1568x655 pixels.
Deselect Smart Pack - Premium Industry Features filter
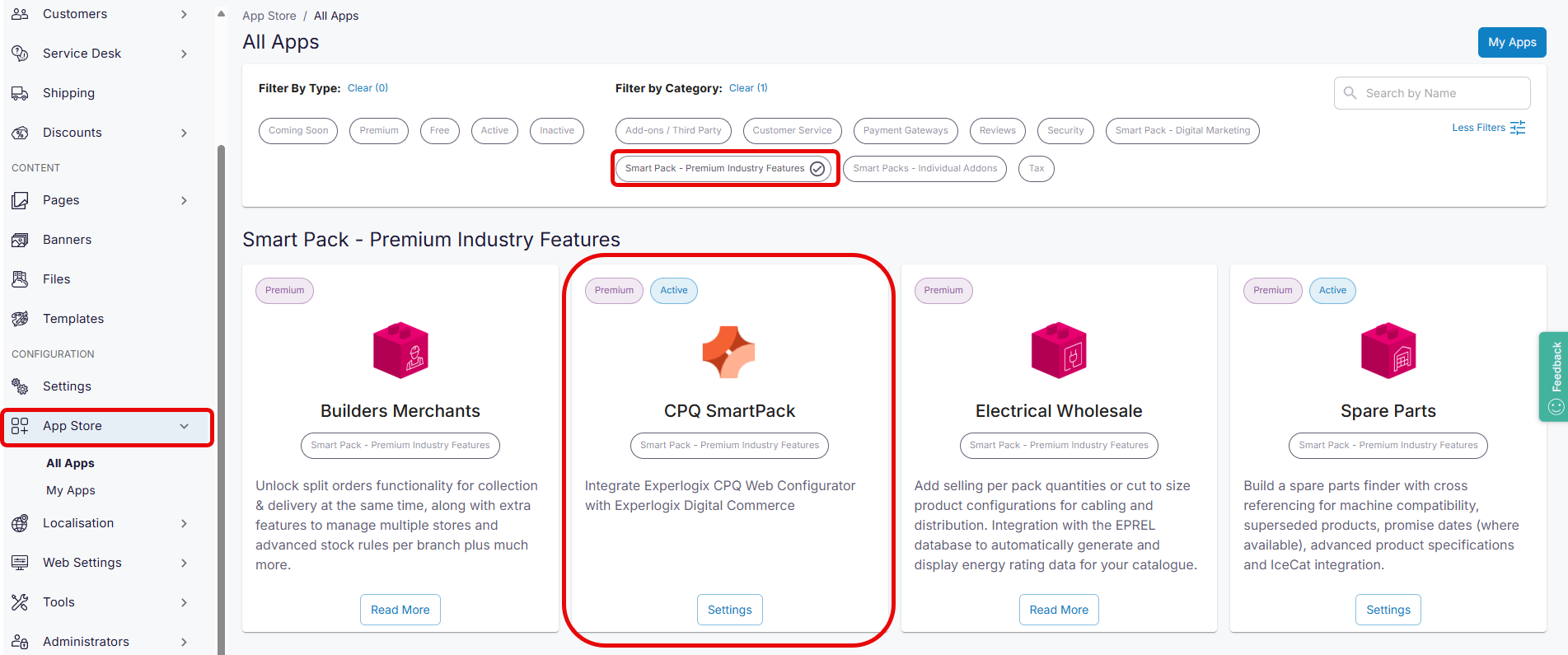(x=723, y=168)
